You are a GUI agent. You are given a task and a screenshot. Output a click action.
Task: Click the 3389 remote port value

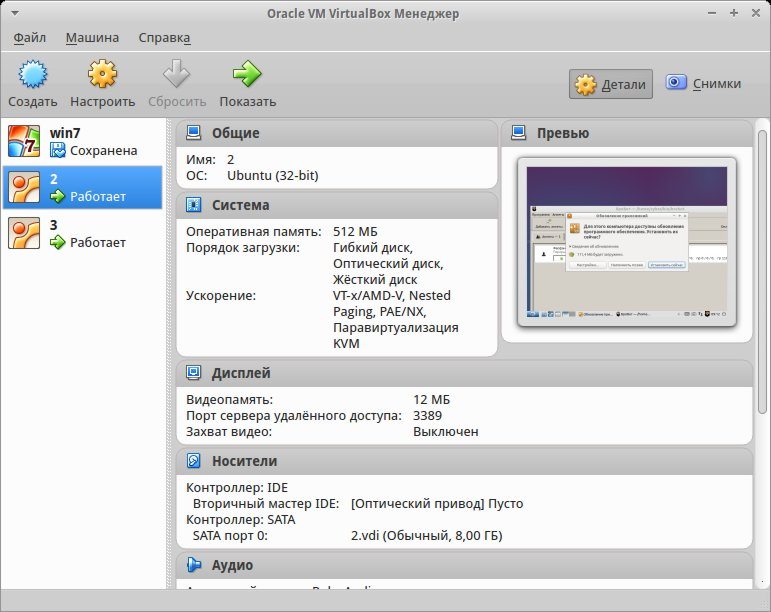click(x=427, y=415)
